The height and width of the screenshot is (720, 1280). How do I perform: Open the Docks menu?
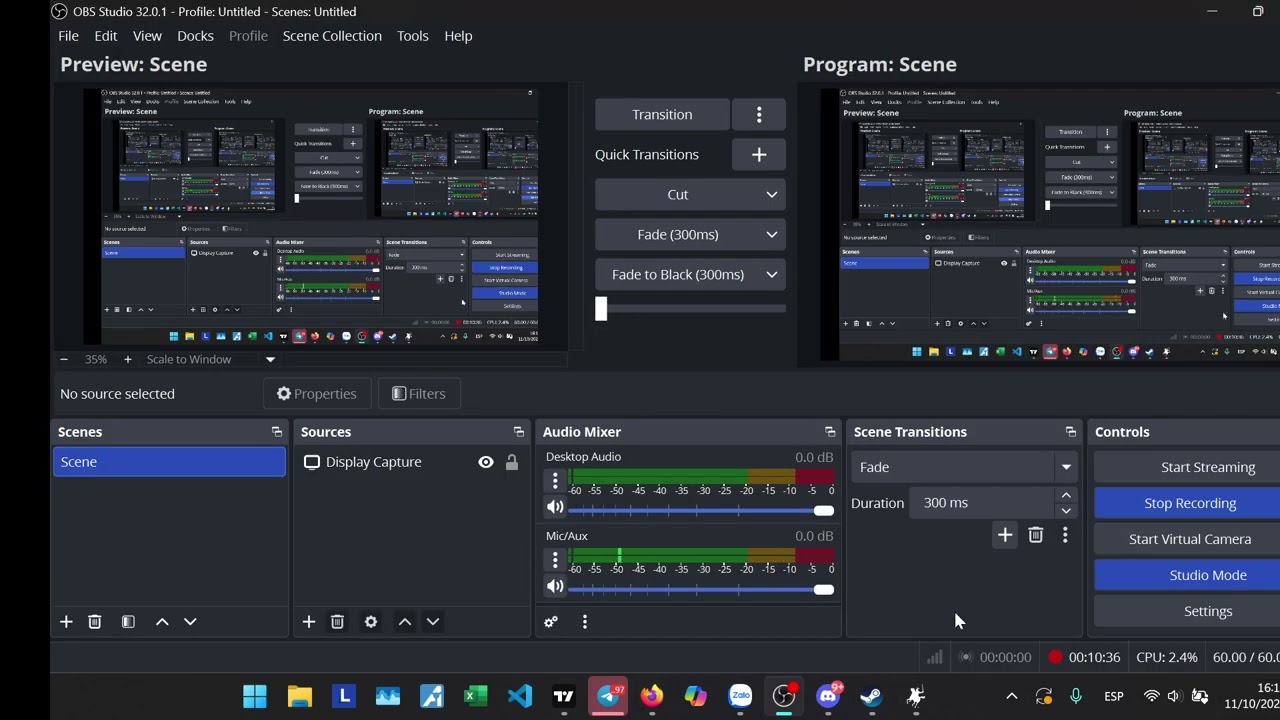(x=195, y=36)
